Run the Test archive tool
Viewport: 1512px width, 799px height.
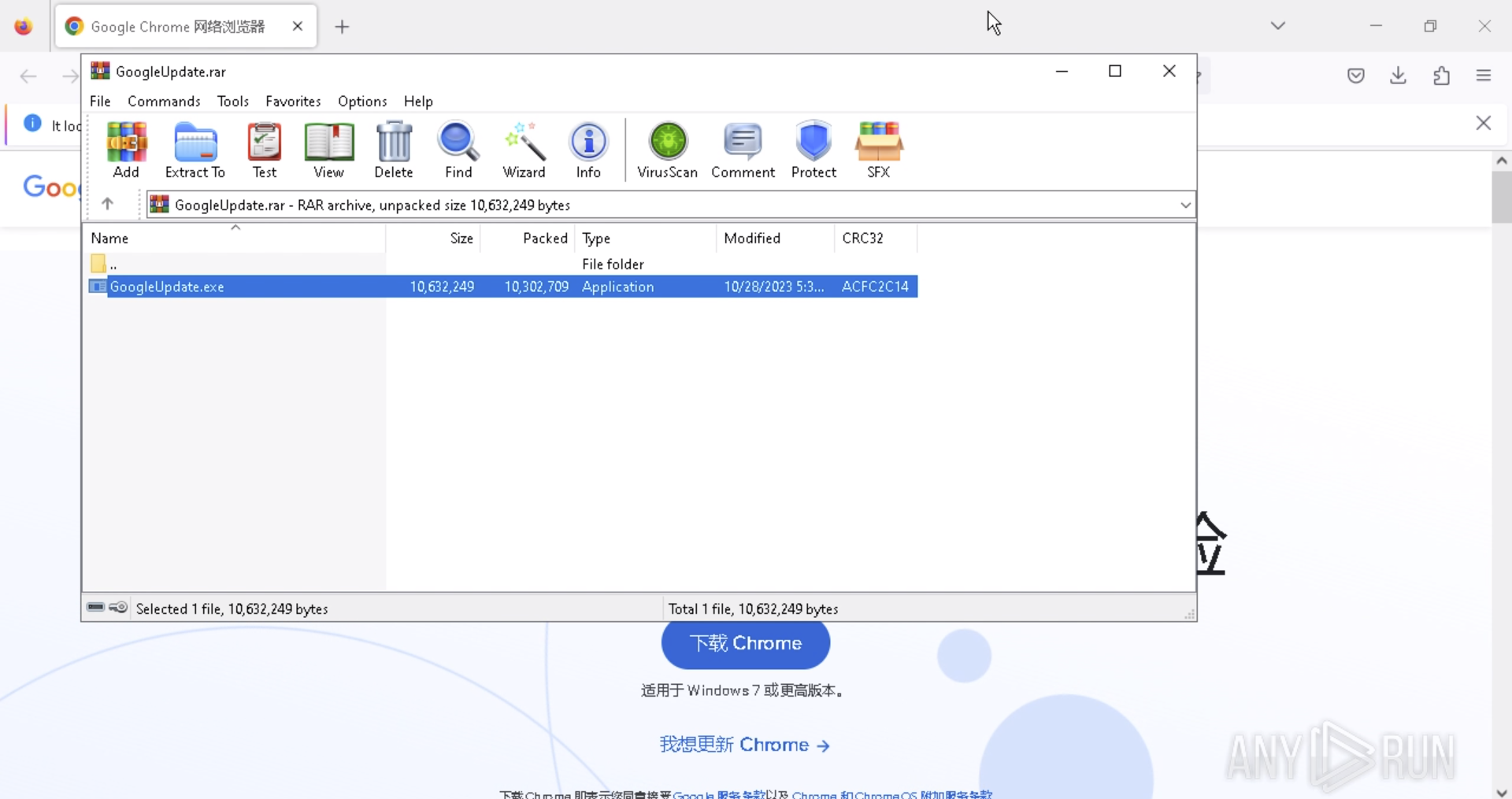[x=265, y=150]
